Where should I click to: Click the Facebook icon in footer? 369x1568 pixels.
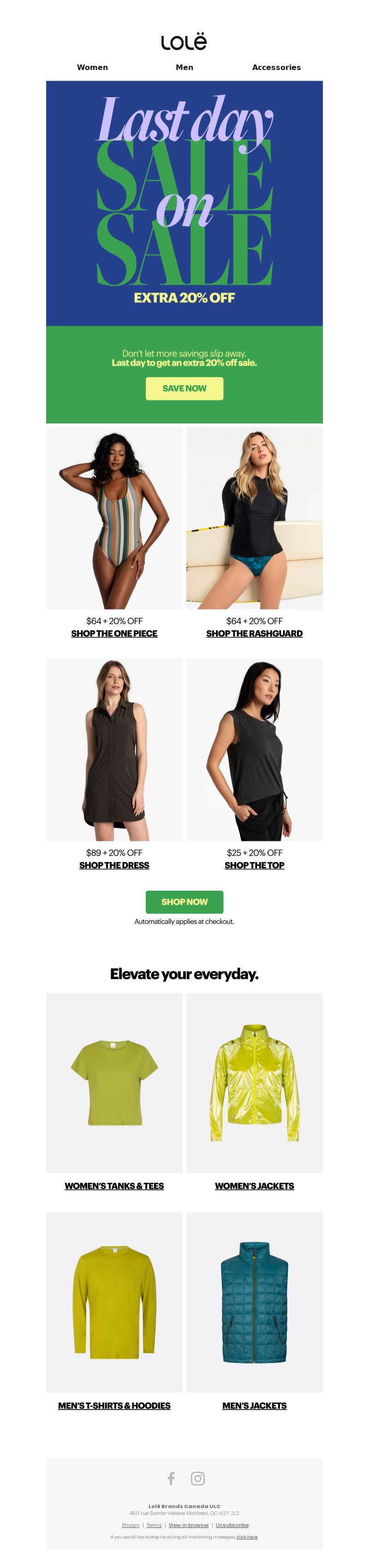point(171,1478)
